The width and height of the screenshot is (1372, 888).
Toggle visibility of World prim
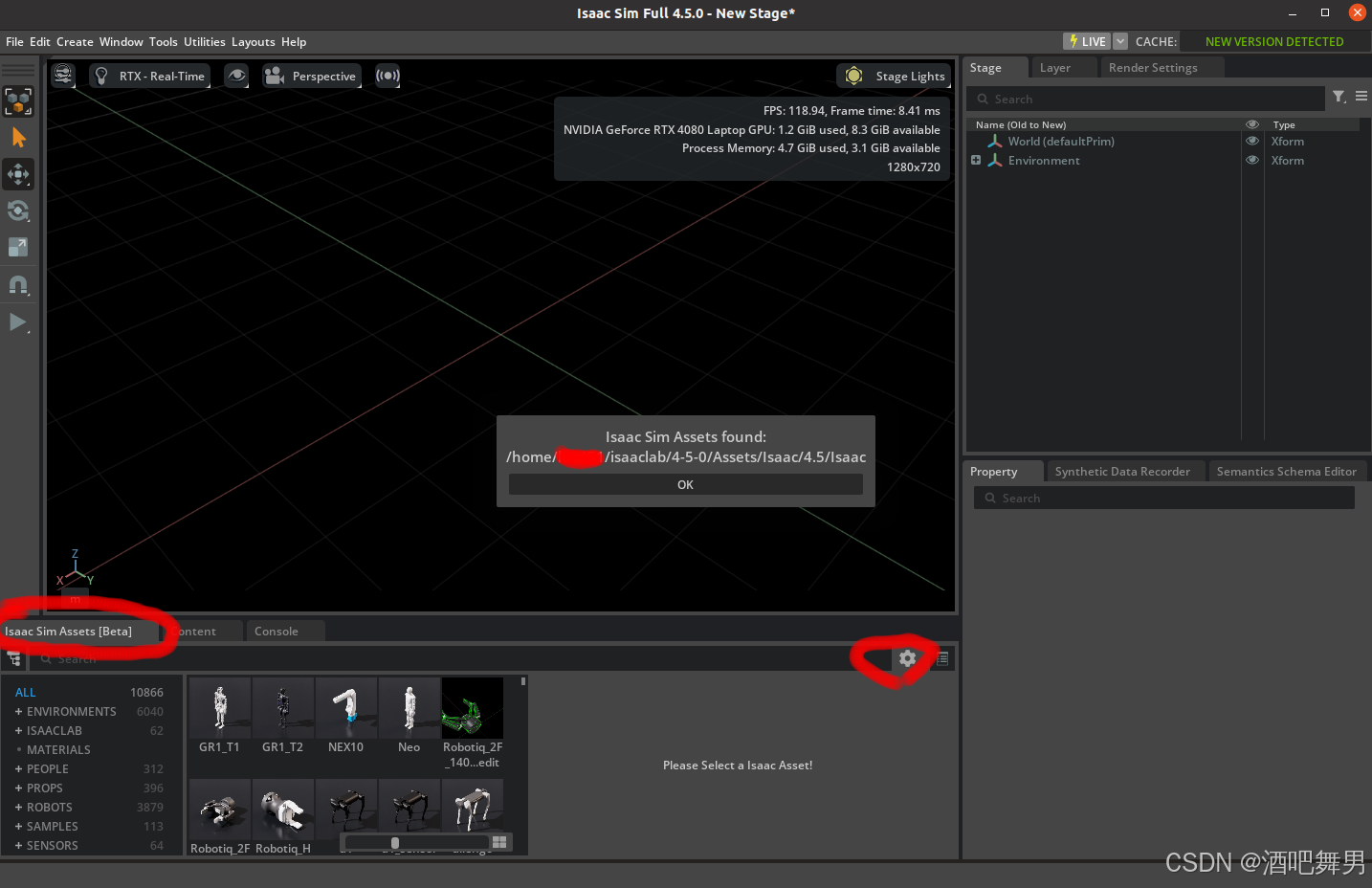pyautogui.click(x=1252, y=141)
